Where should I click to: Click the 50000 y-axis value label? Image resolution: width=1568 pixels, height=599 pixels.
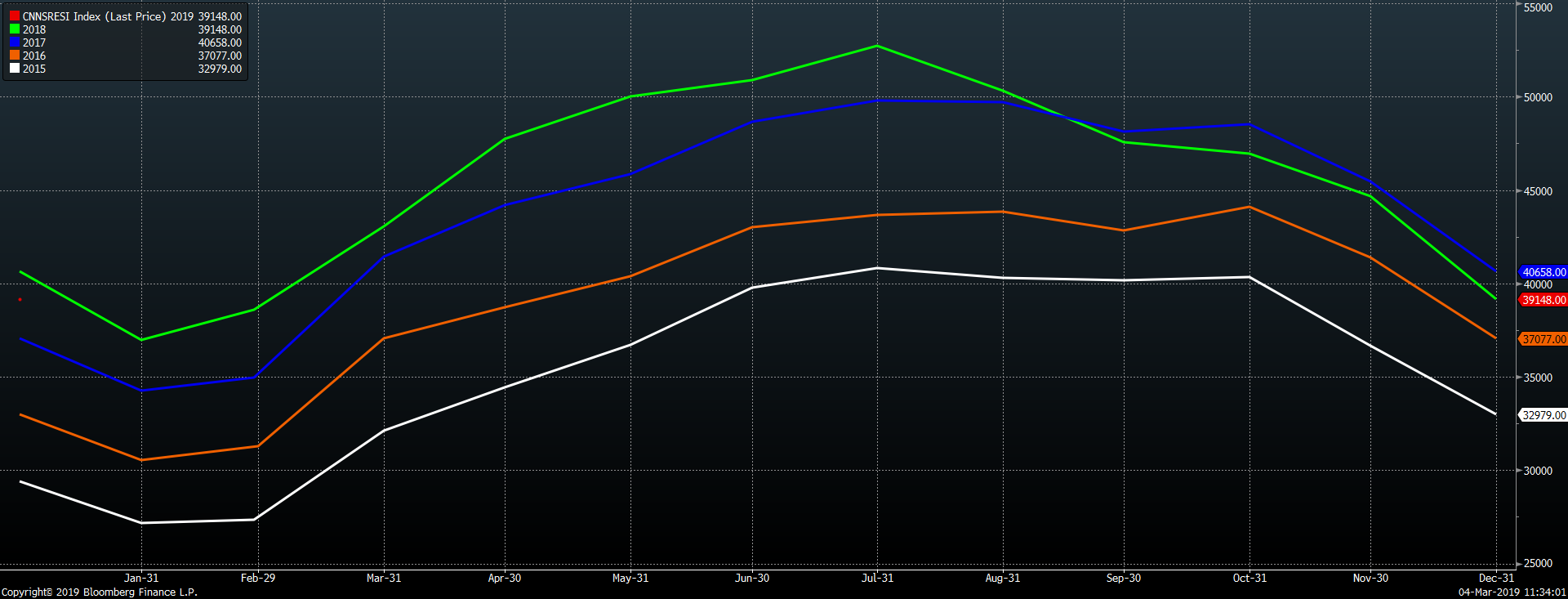[x=1538, y=97]
